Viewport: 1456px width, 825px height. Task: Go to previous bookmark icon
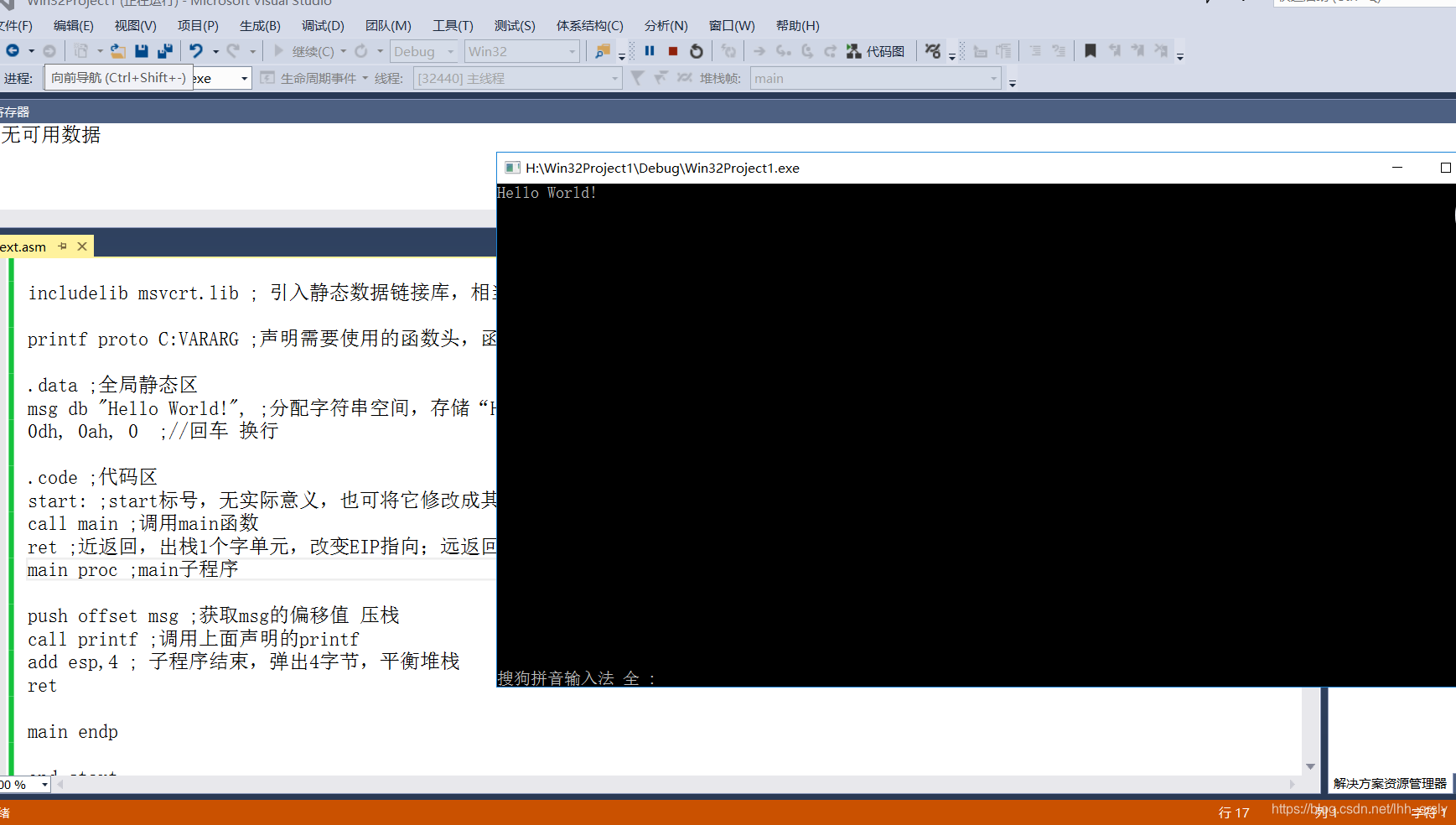click(x=1115, y=51)
